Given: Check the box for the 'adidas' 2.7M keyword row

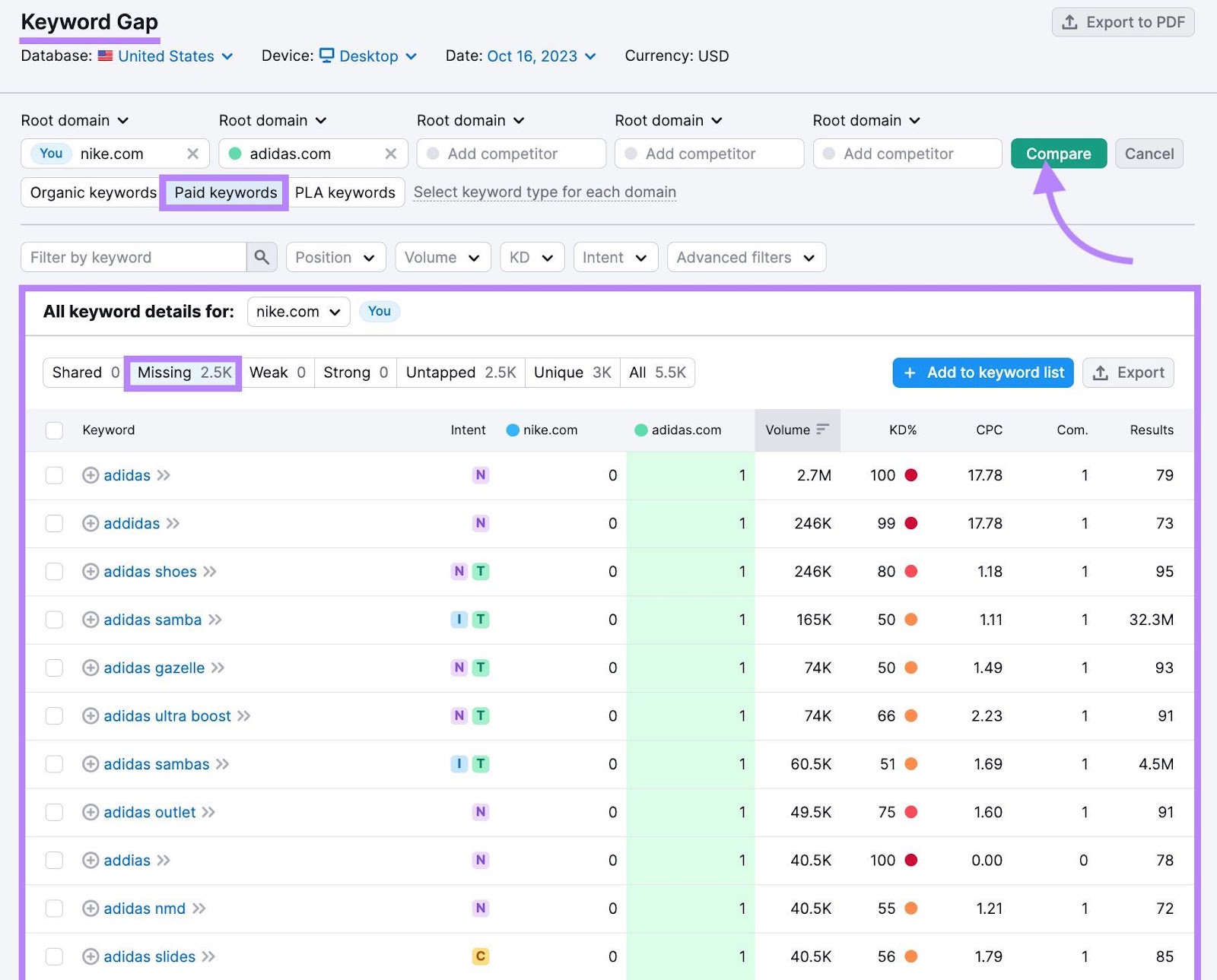Looking at the screenshot, I should coord(54,475).
